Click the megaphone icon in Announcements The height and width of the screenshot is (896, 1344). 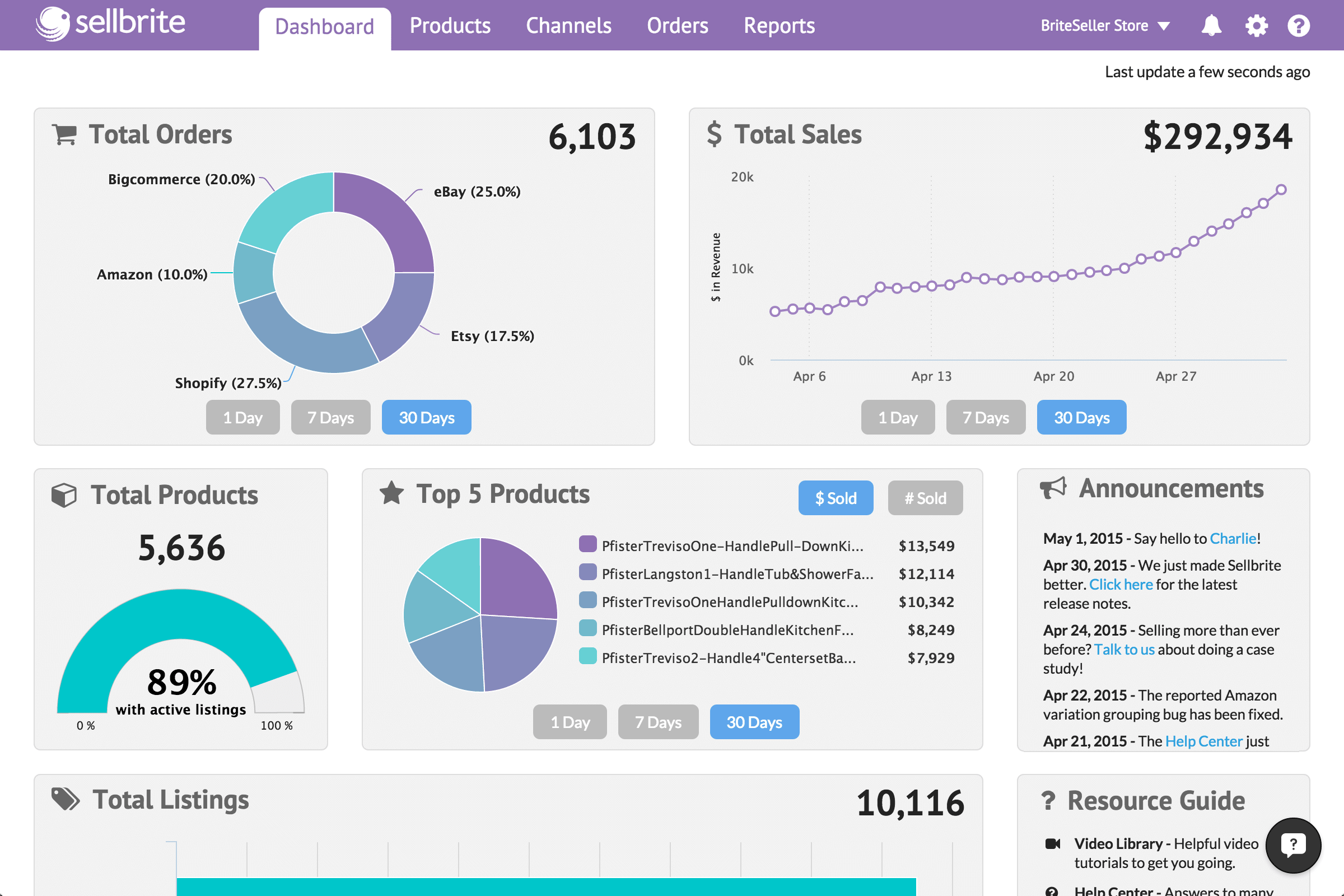click(1053, 487)
